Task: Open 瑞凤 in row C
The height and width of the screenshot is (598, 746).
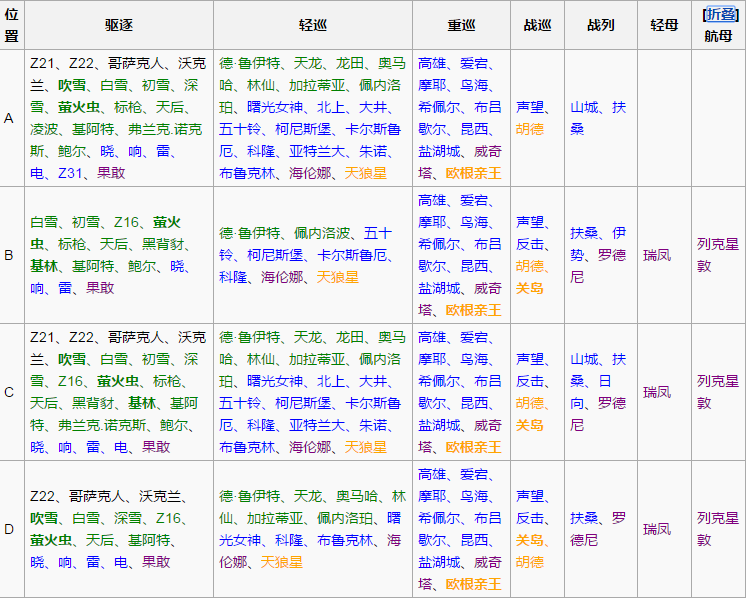Action: click(657, 392)
